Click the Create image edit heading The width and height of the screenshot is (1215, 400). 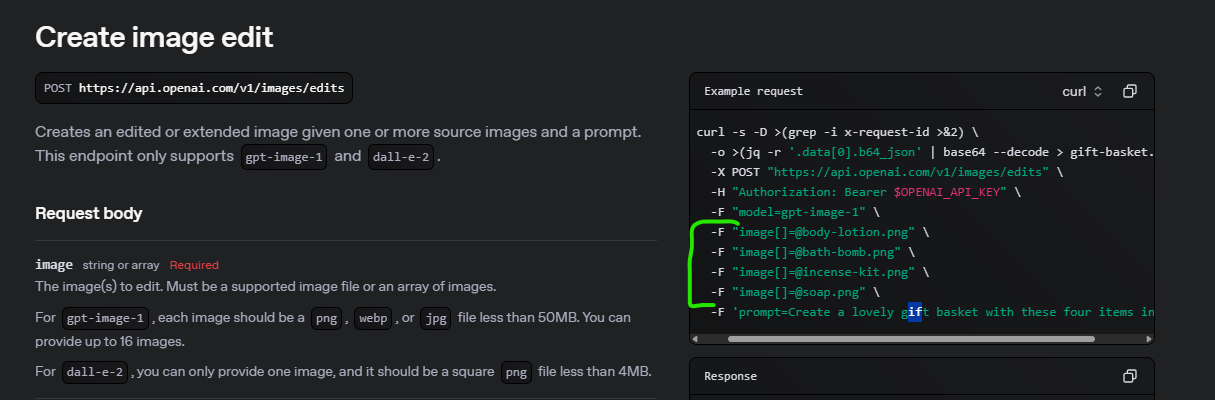pos(154,37)
